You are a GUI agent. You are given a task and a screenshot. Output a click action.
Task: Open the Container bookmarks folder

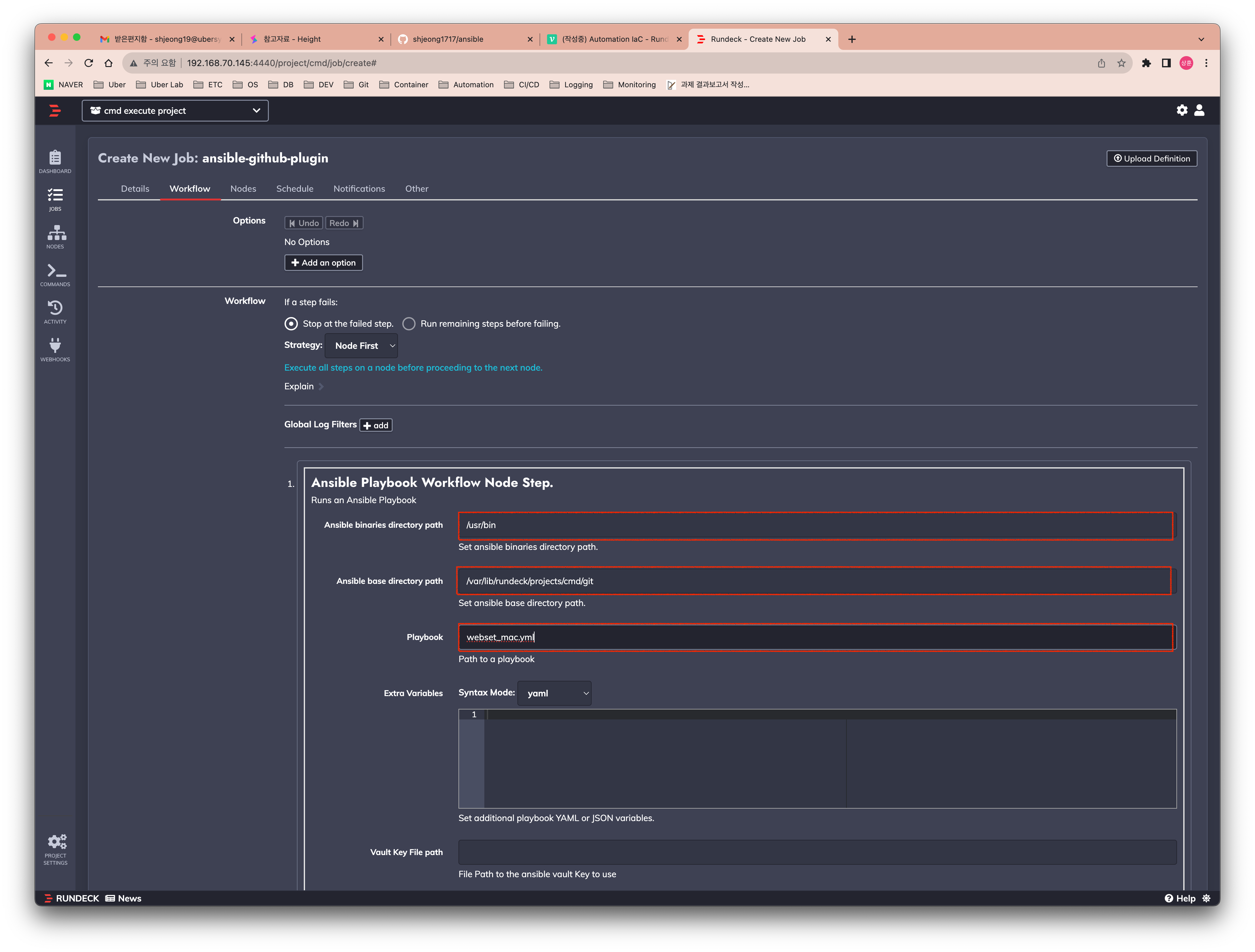[x=404, y=84]
